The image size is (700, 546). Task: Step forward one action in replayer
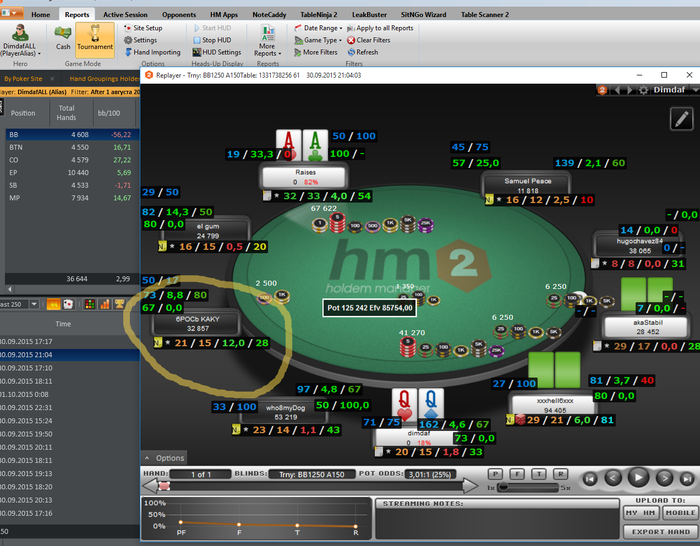click(x=664, y=479)
